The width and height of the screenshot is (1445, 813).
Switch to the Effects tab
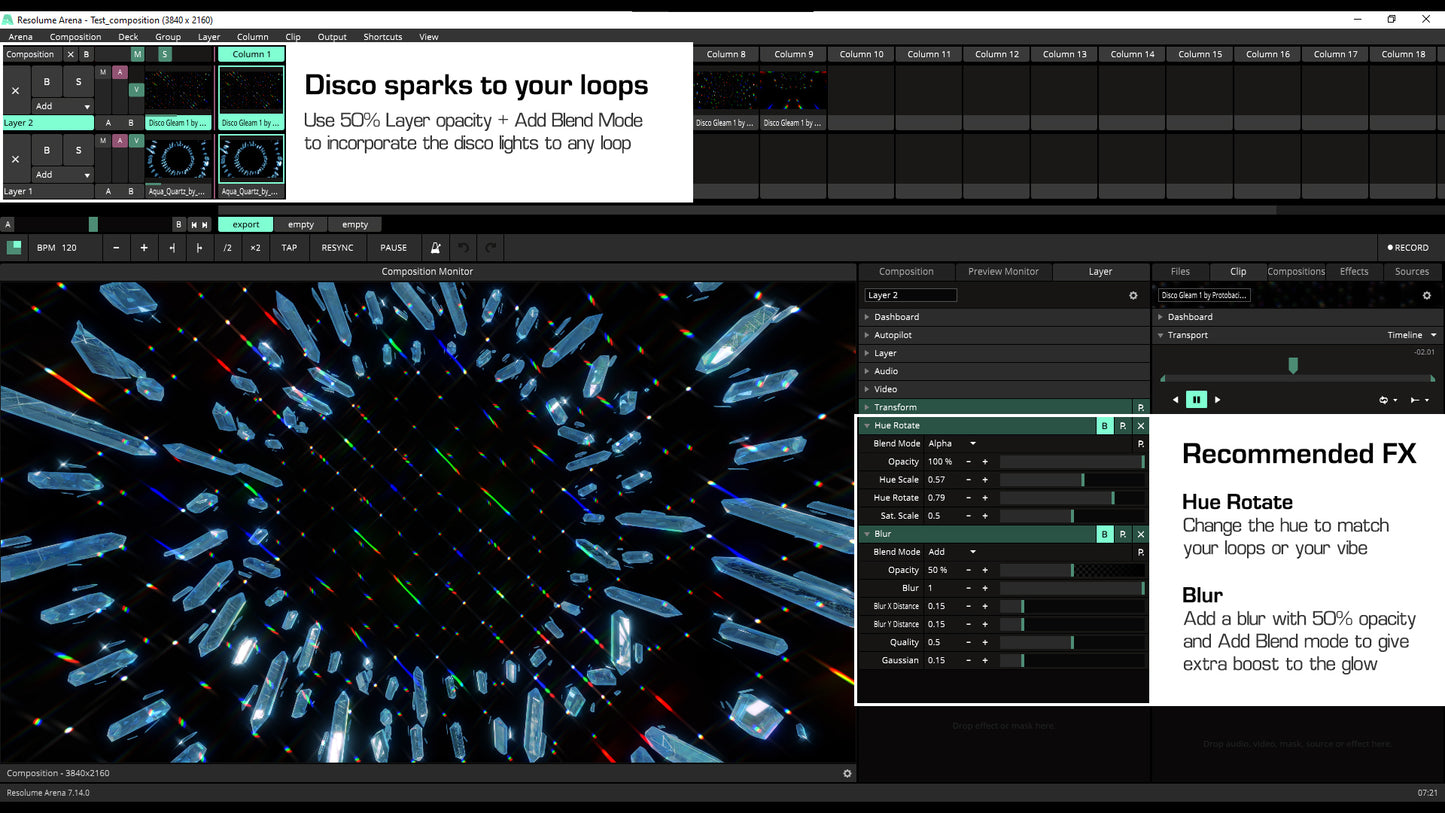coord(1354,271)
